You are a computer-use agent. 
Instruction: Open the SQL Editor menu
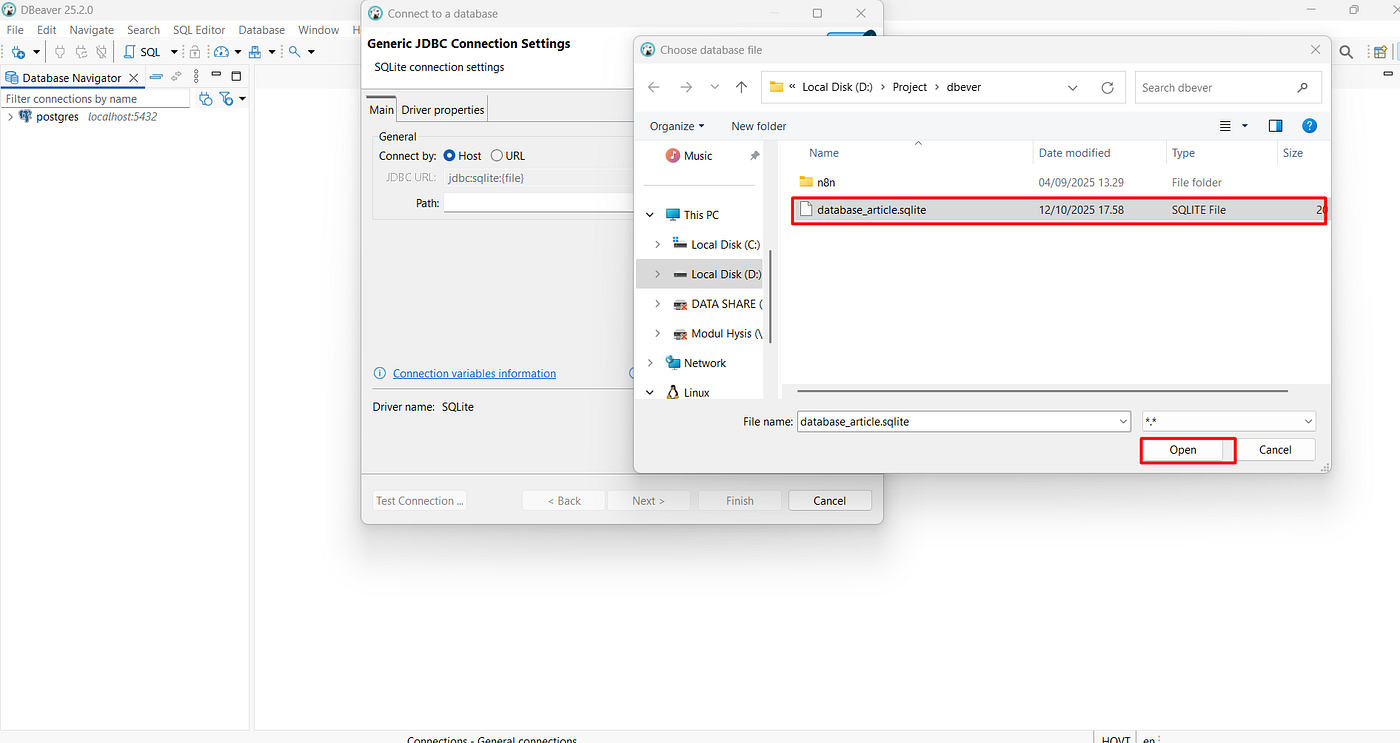[199, 30]
